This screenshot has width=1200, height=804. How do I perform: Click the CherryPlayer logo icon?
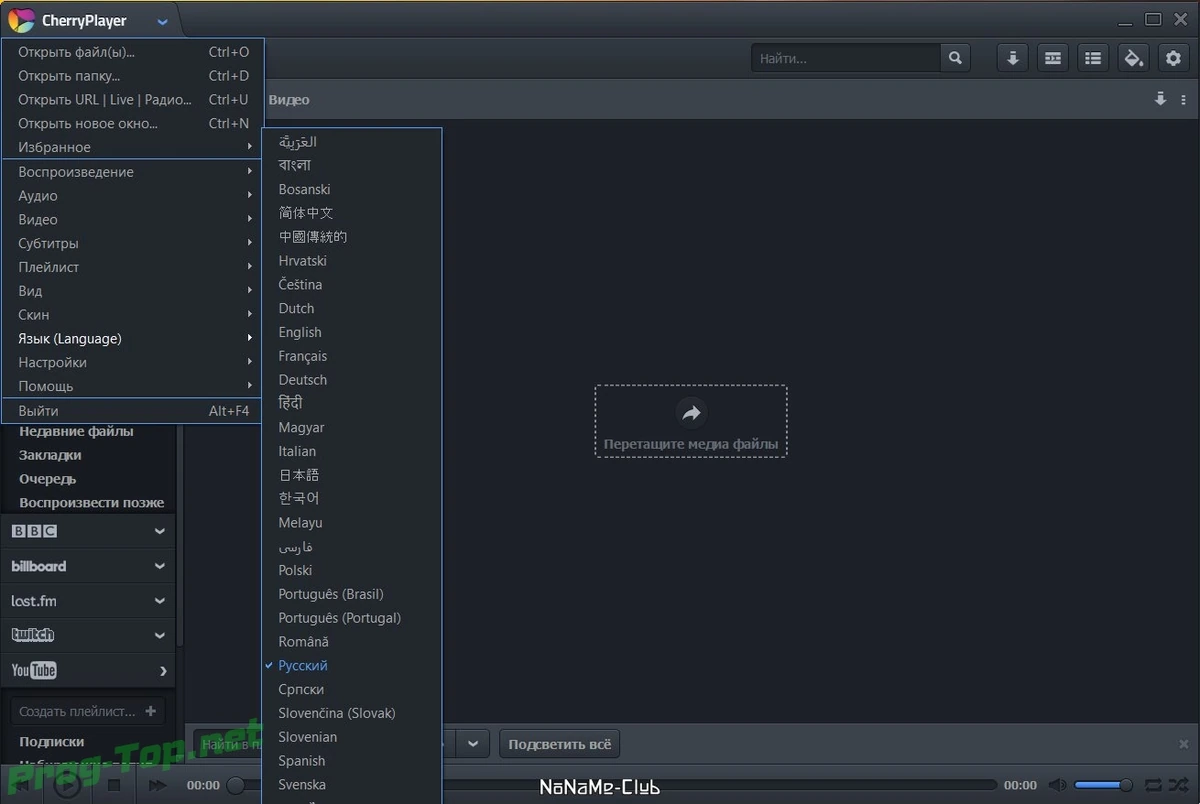click(x=21, y=20)
